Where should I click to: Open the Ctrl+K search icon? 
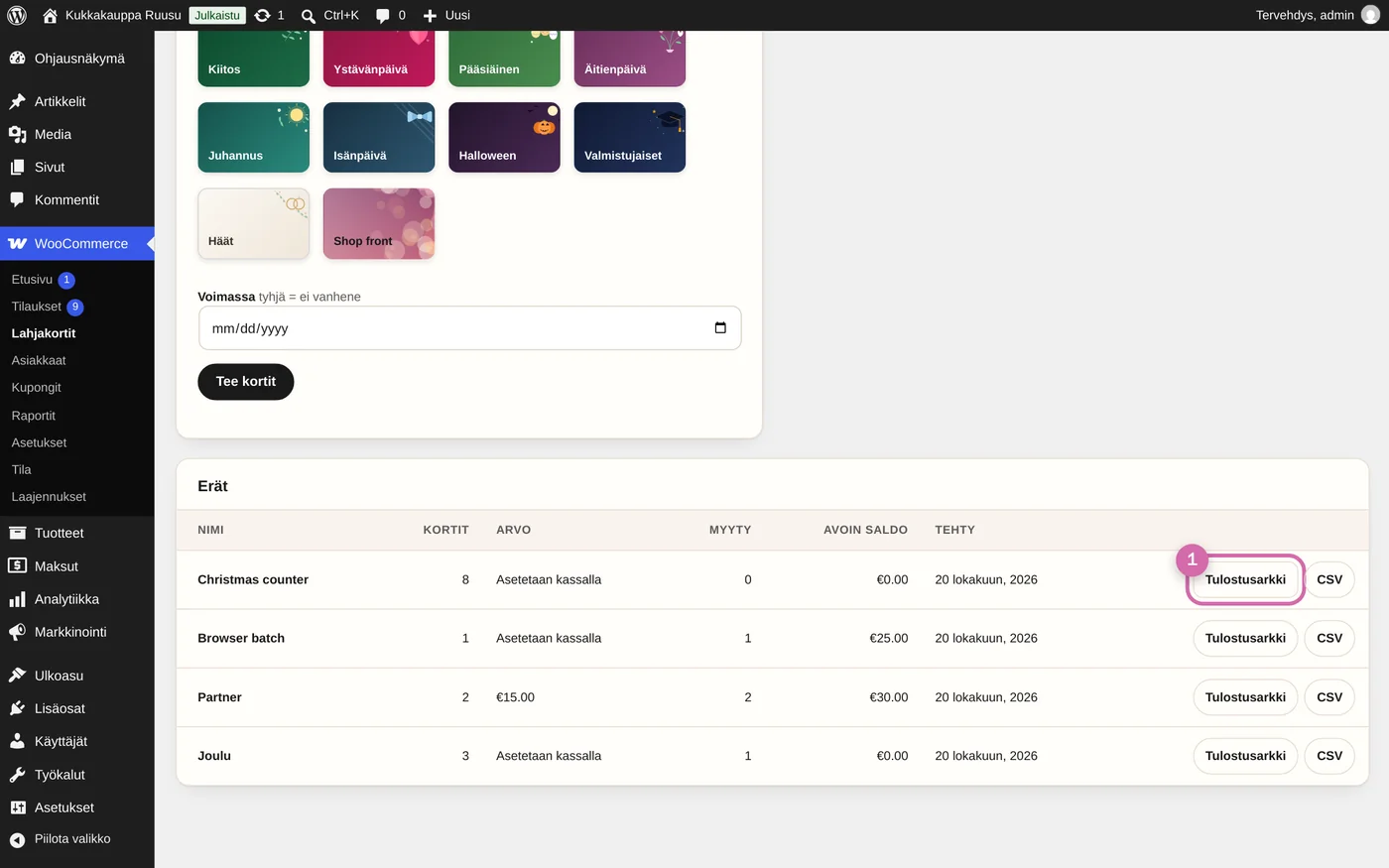click(309, 16)
